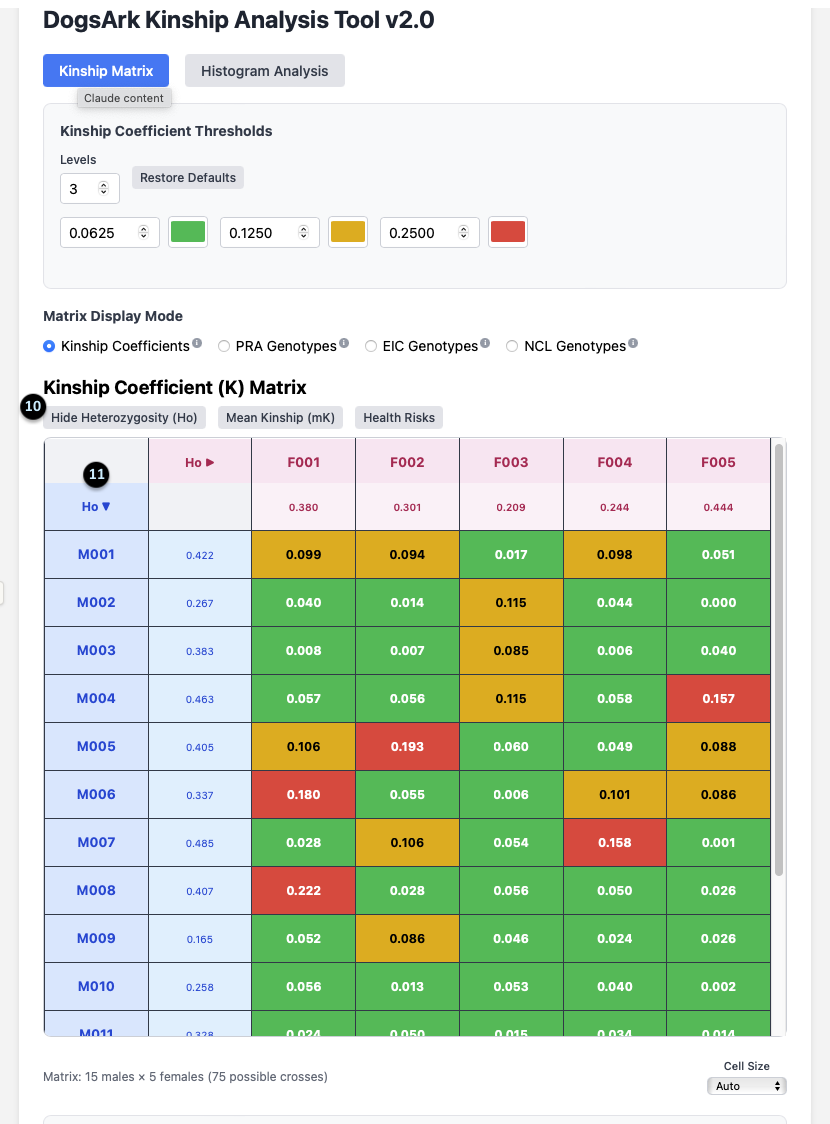Select the PRA Genotypes display mode
The image size is (830, 1124).
click(x=224, y=346)
